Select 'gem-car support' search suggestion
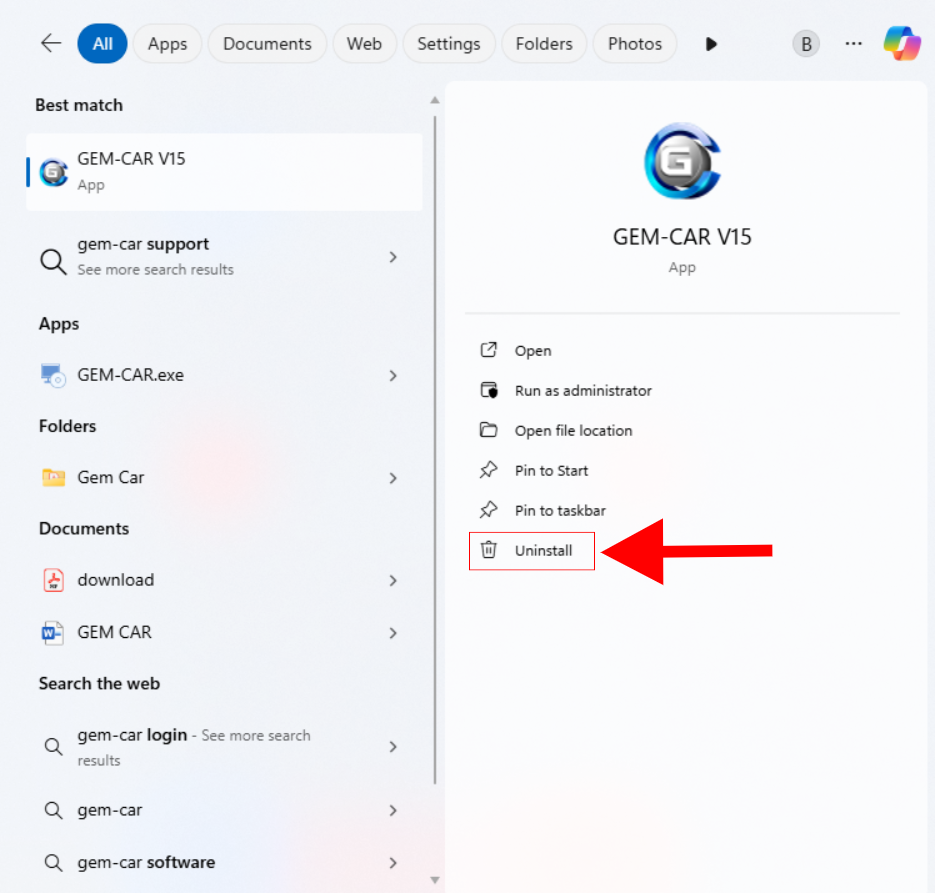 143,244
